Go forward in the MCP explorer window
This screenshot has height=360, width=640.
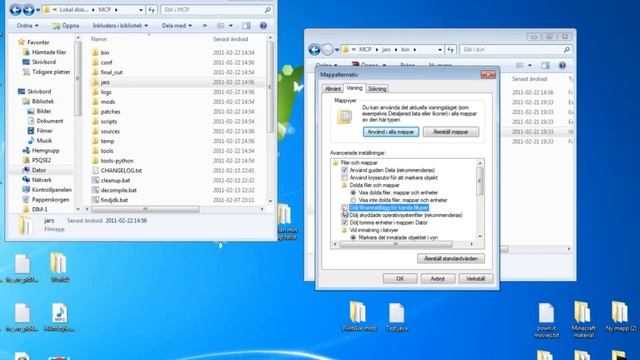pyautogui.click(x=29, y=9)
